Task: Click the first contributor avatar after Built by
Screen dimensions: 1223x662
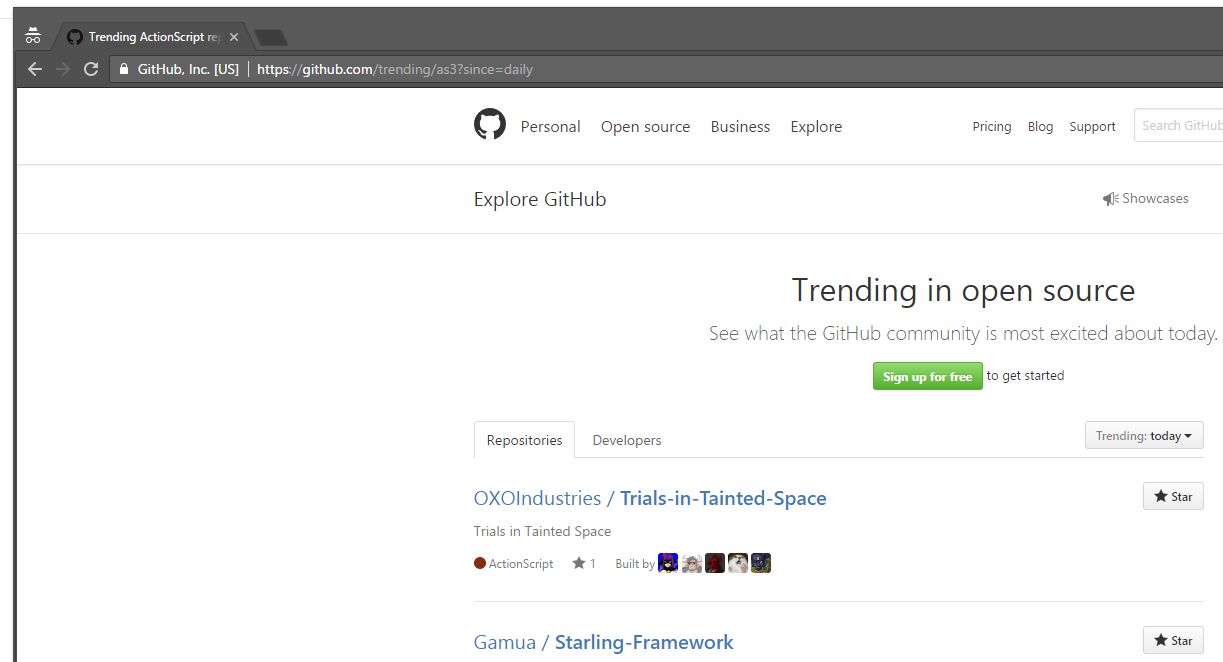Action: pos(668,563)
